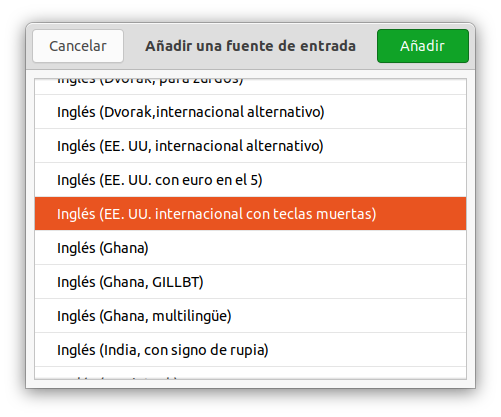
Task: Pick the Dvorak alternative international layout
Action: [250, 112]
